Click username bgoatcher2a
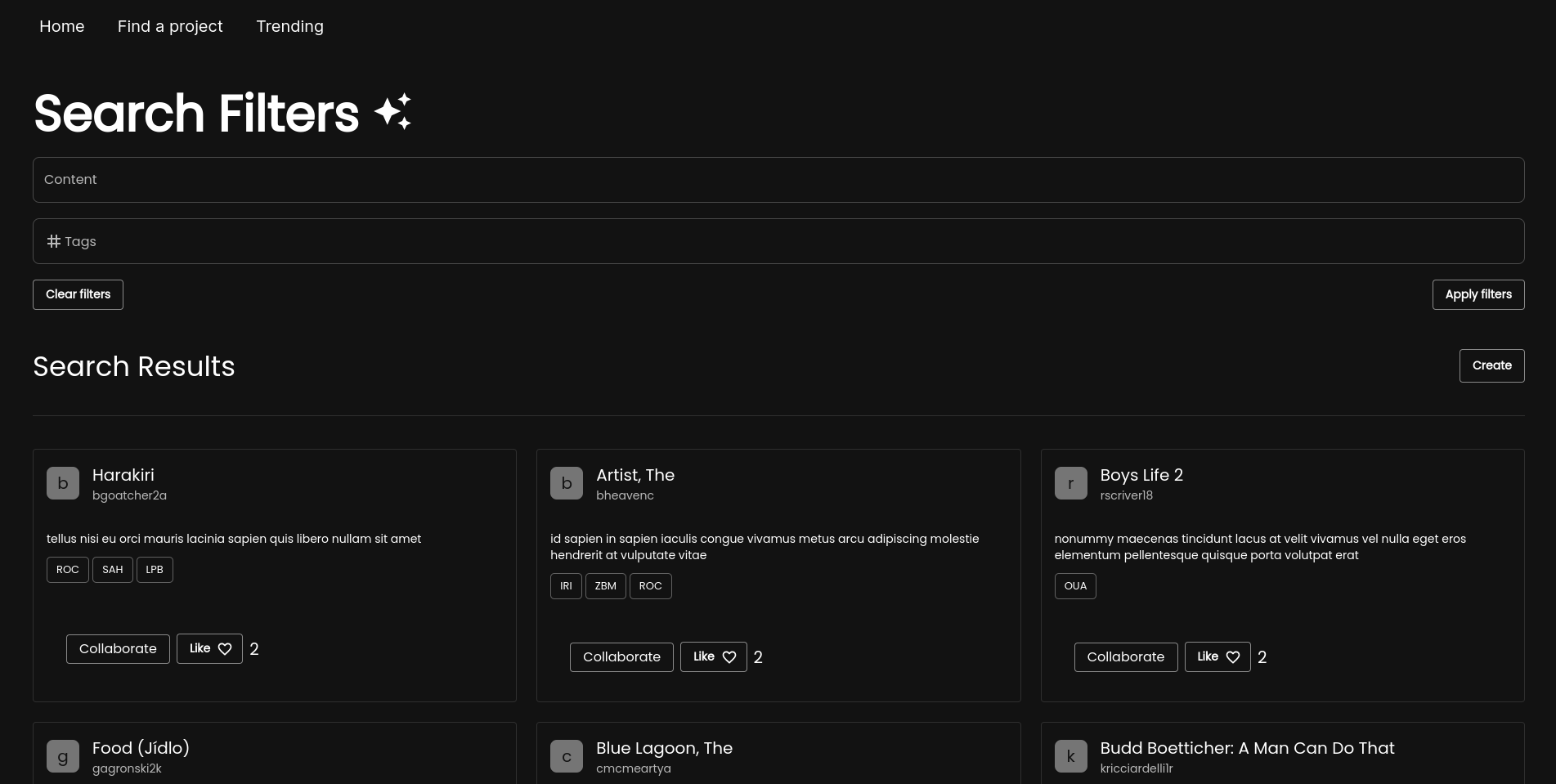1556x784 pixels. click(x=129, y=495)
